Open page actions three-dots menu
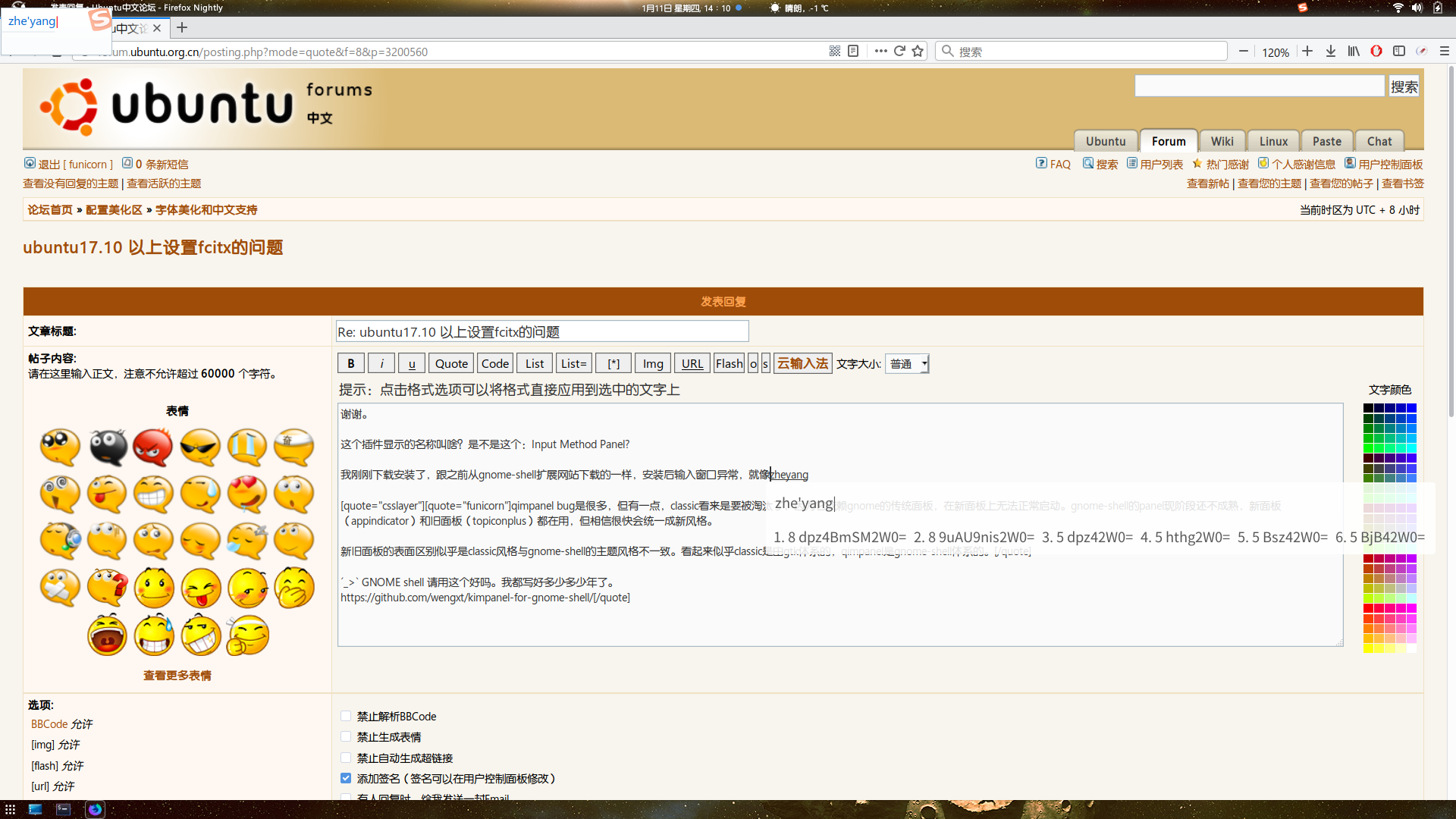This screenshot has height=819, width=1456. tap(880, 51)
